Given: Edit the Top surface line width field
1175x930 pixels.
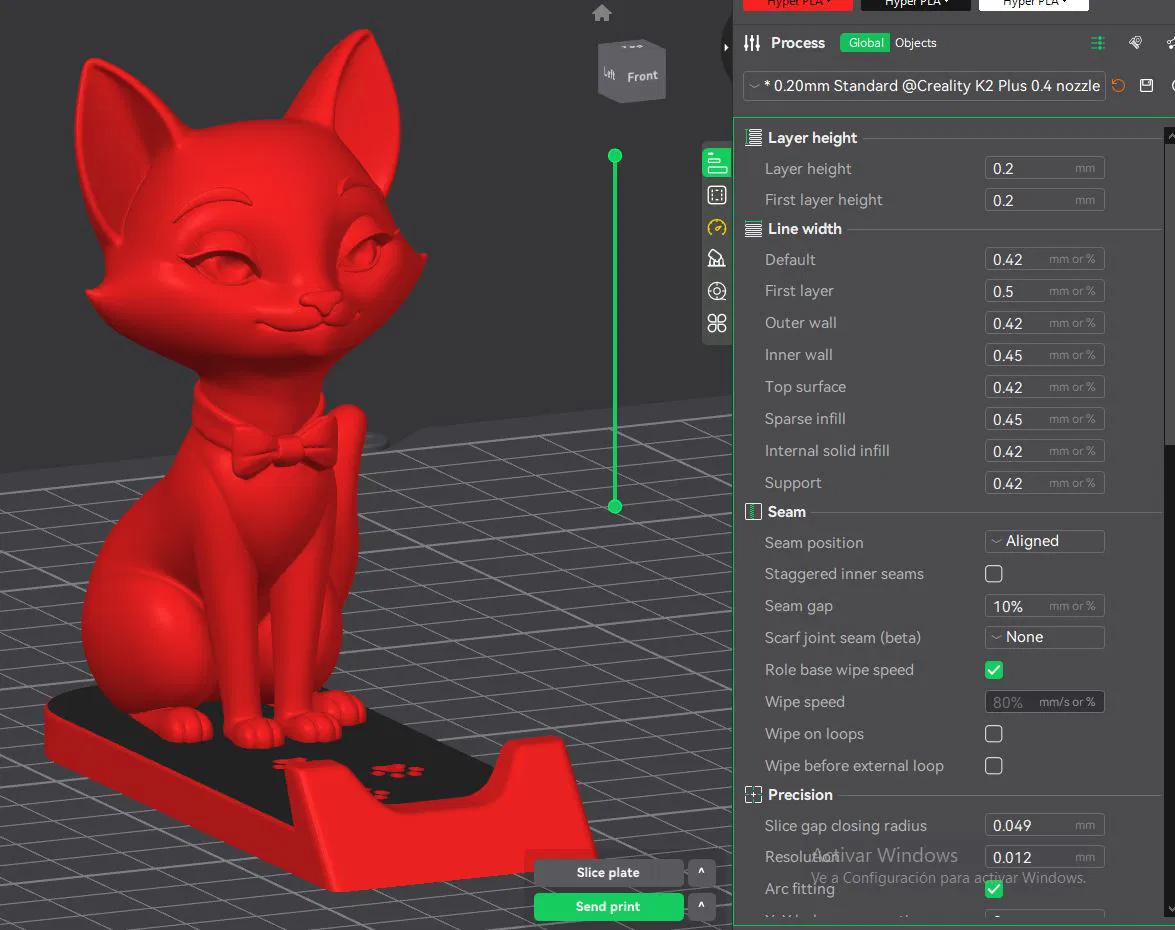Looking at the screenshot, I should [x=1045, y=387].
